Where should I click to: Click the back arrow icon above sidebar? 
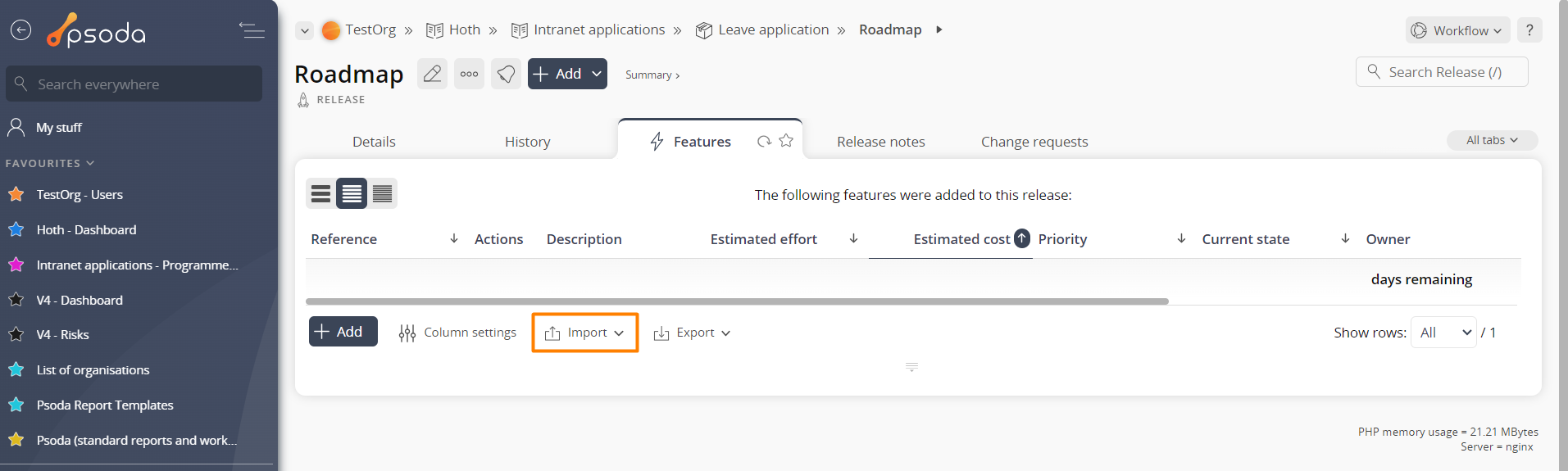pyautogui.click(x=20, y=30)
